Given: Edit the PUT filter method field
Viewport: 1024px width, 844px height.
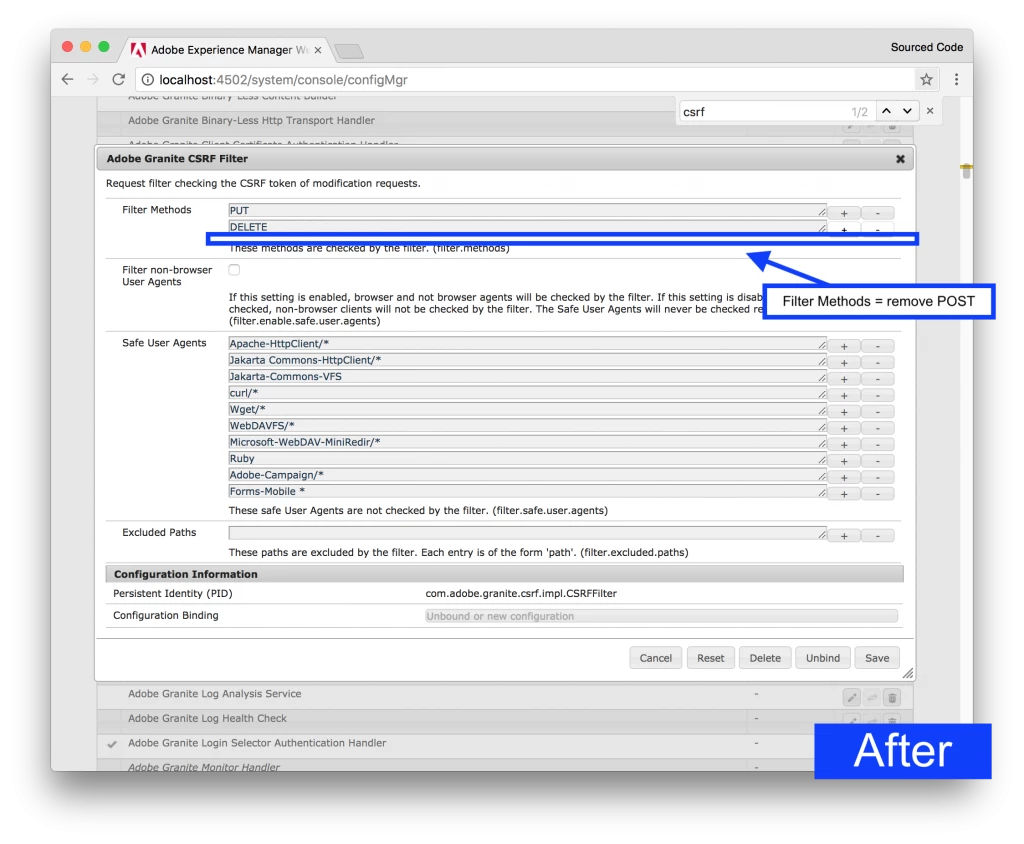Looking at the screenshot, I should (x=527, y=210).
